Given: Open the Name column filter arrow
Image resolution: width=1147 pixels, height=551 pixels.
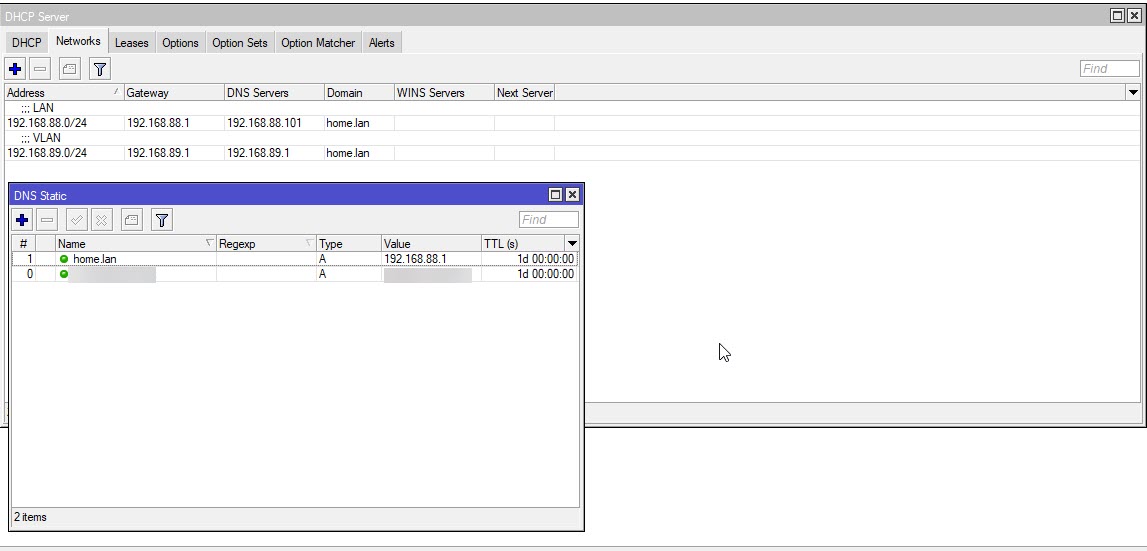Looking at the screenshot, I should click(209, 242).
